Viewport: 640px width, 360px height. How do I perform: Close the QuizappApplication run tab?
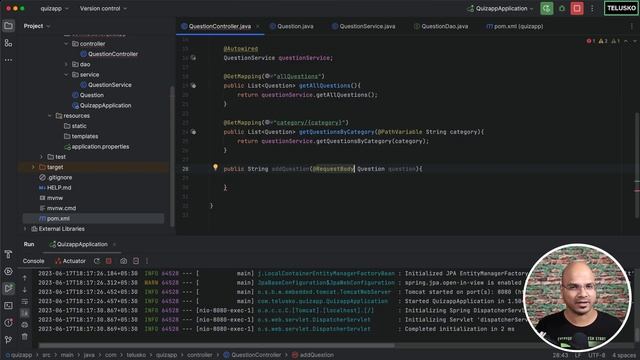click(x=114, y=244)
